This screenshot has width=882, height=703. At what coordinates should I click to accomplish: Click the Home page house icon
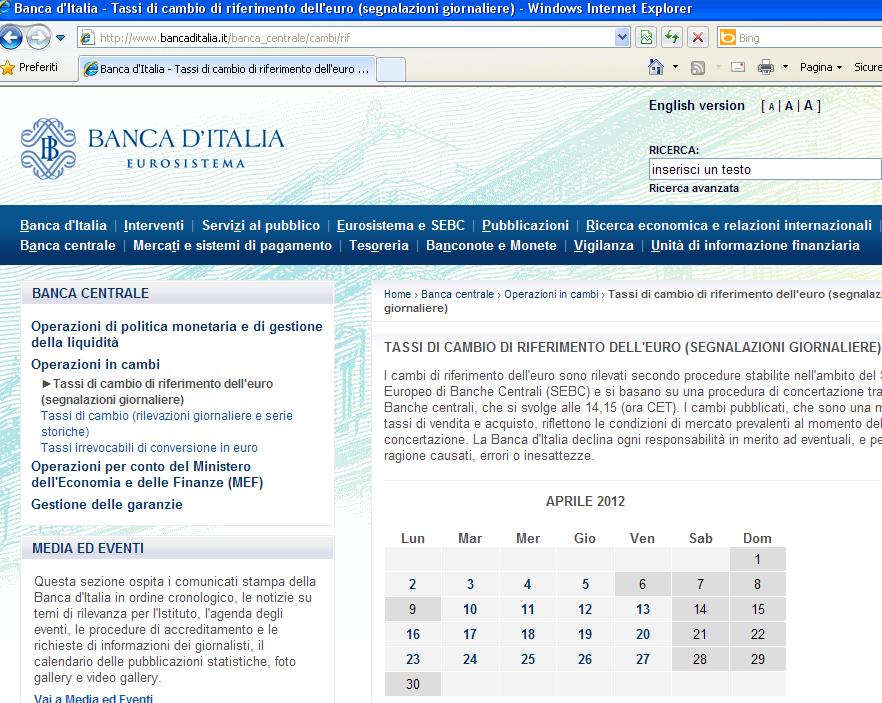point(655,67)
